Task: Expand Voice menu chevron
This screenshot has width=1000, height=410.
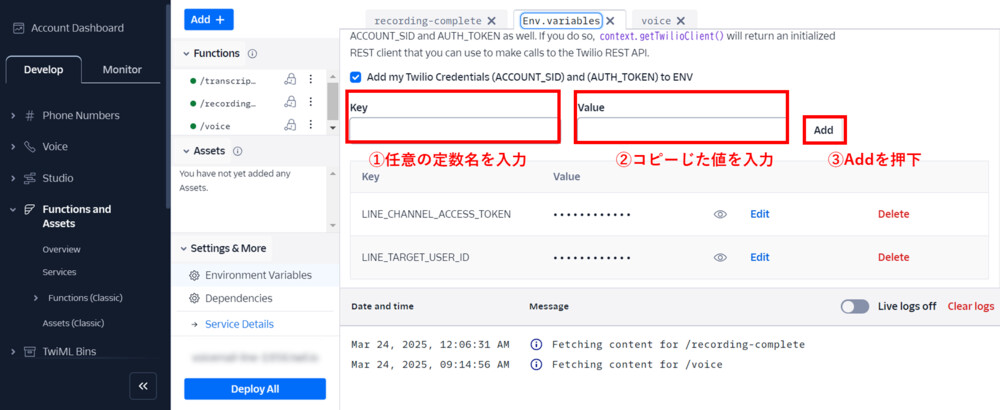Action: click(13, 147)
